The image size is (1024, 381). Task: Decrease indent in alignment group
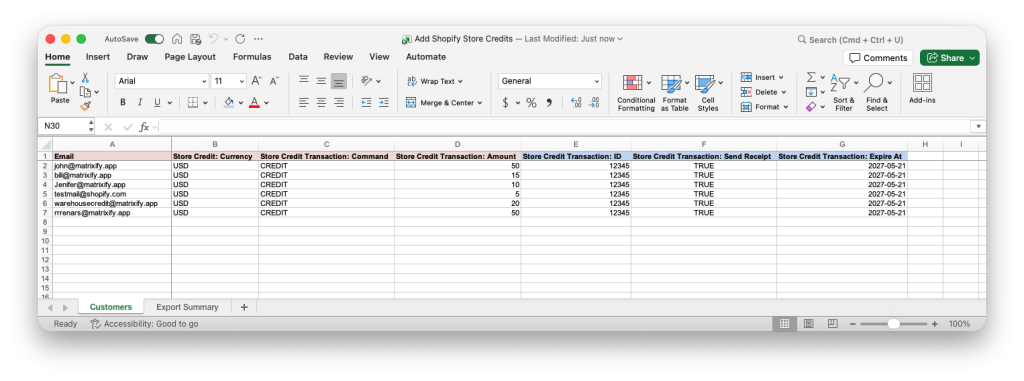click(366, 103)
